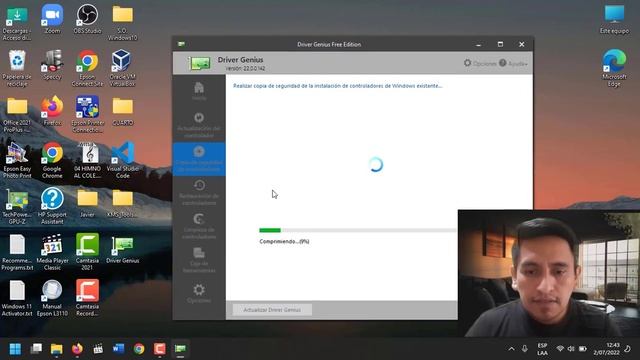Open the volume speaker tray icon
Viewport: 640px width, 360px height.
[571, 349]
